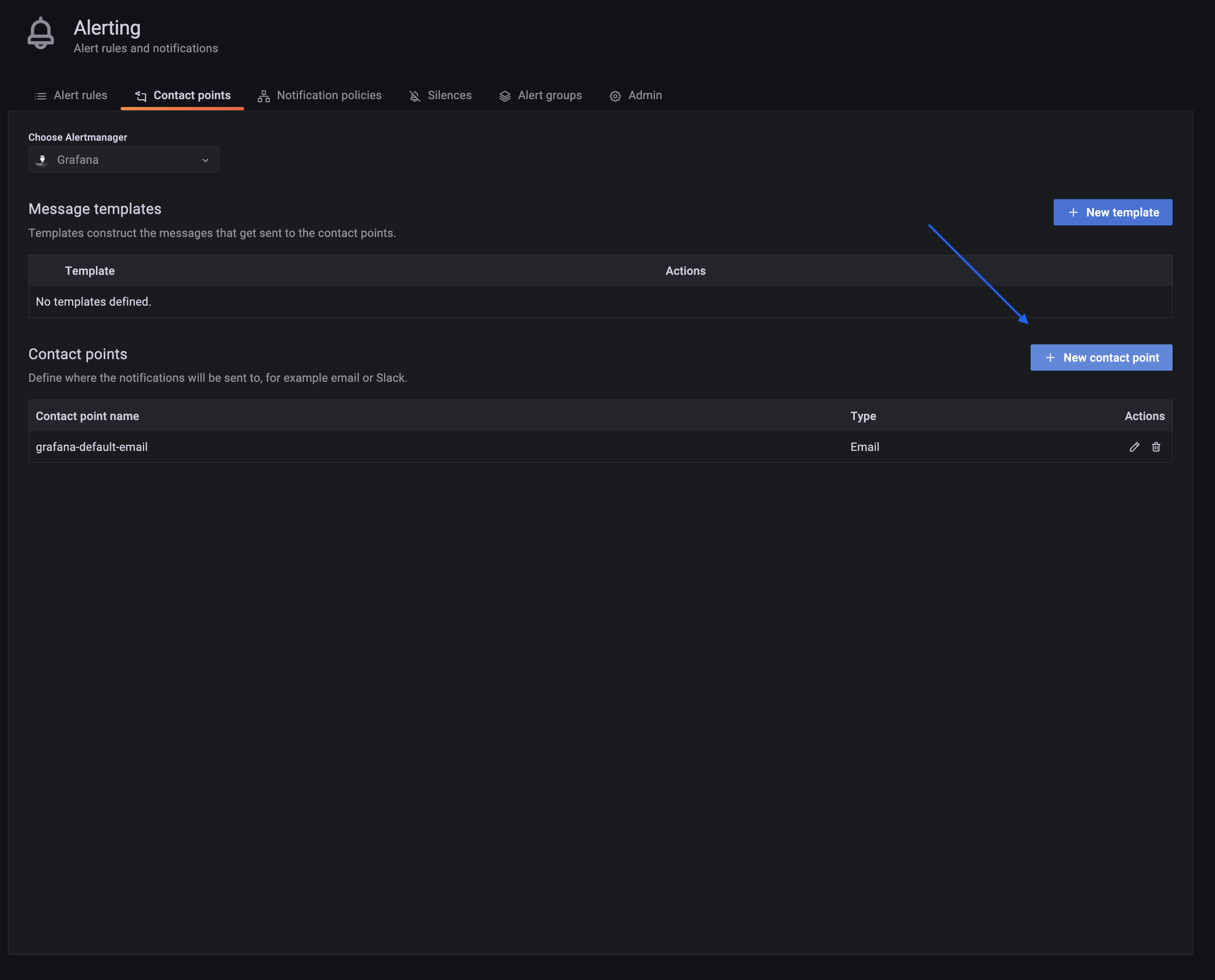The height and width of the screenshot is (980, 1215).
Task: Click the Alert rules and notifications subtitle
Action: pos(146,49)
